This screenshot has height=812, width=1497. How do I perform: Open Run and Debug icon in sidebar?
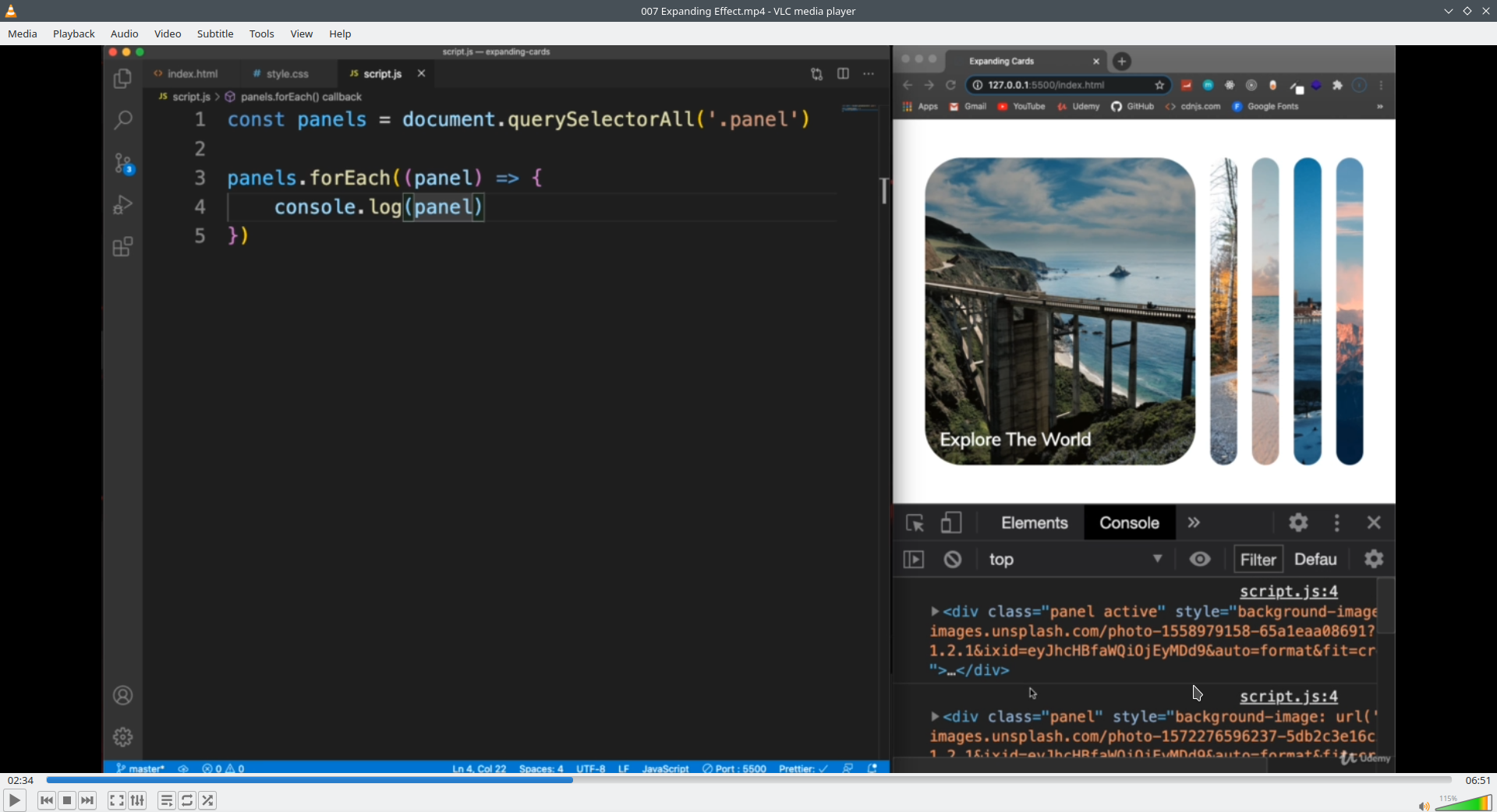[122, 205]
